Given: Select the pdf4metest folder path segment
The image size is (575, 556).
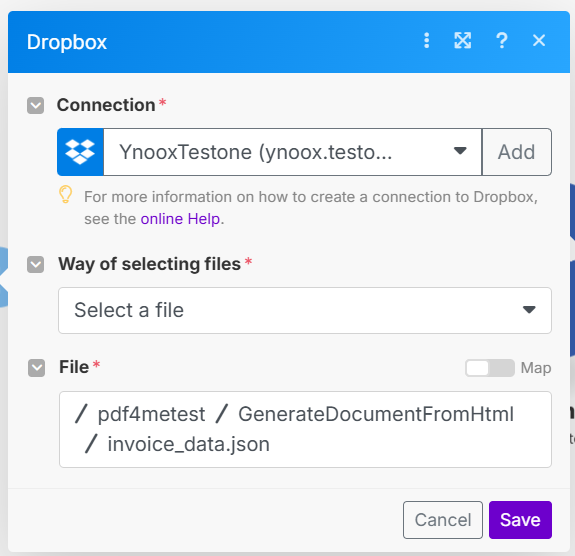Looking at the screenshot, I should click(151, 414).
